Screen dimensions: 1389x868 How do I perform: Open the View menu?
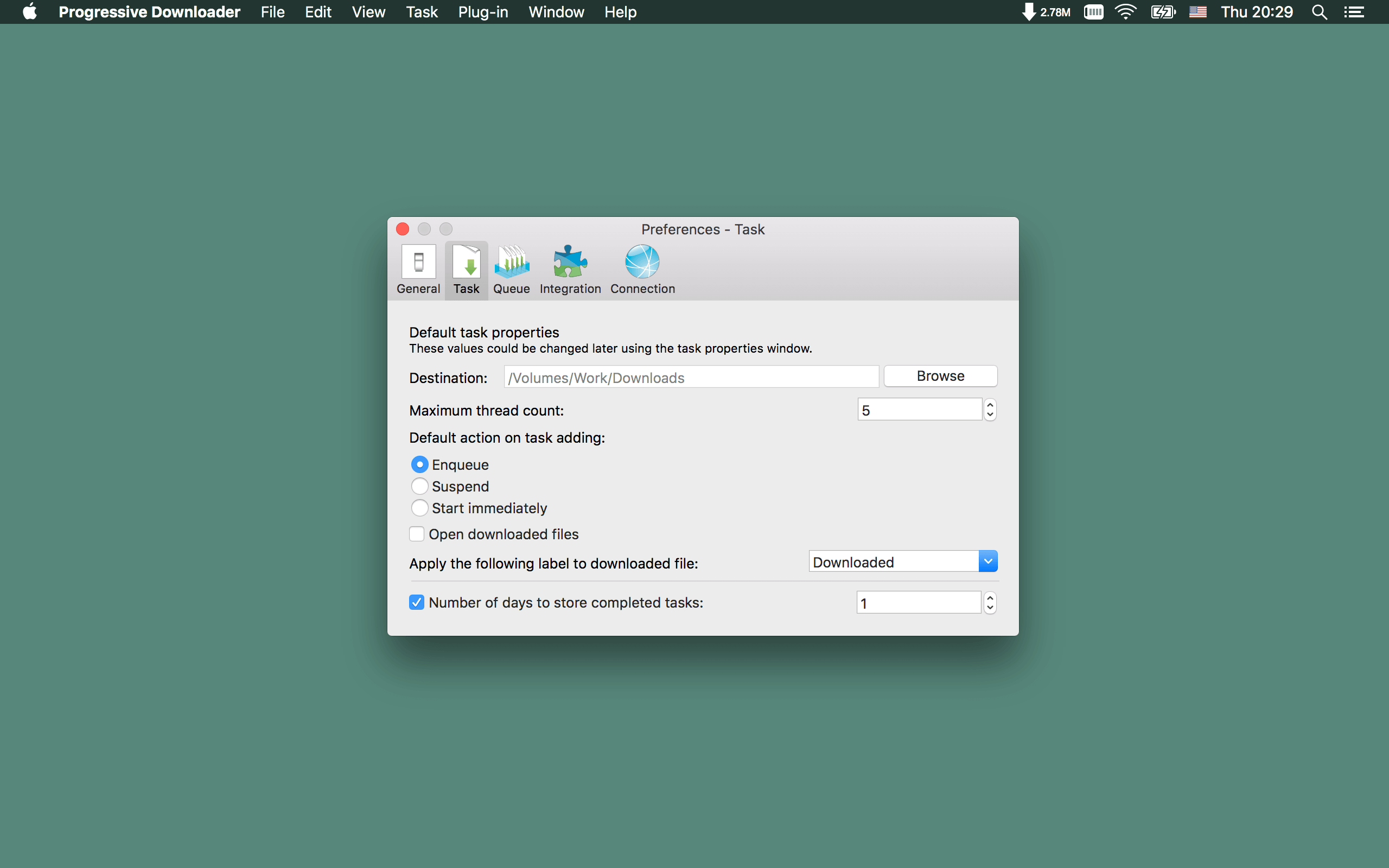pos(368,12)
